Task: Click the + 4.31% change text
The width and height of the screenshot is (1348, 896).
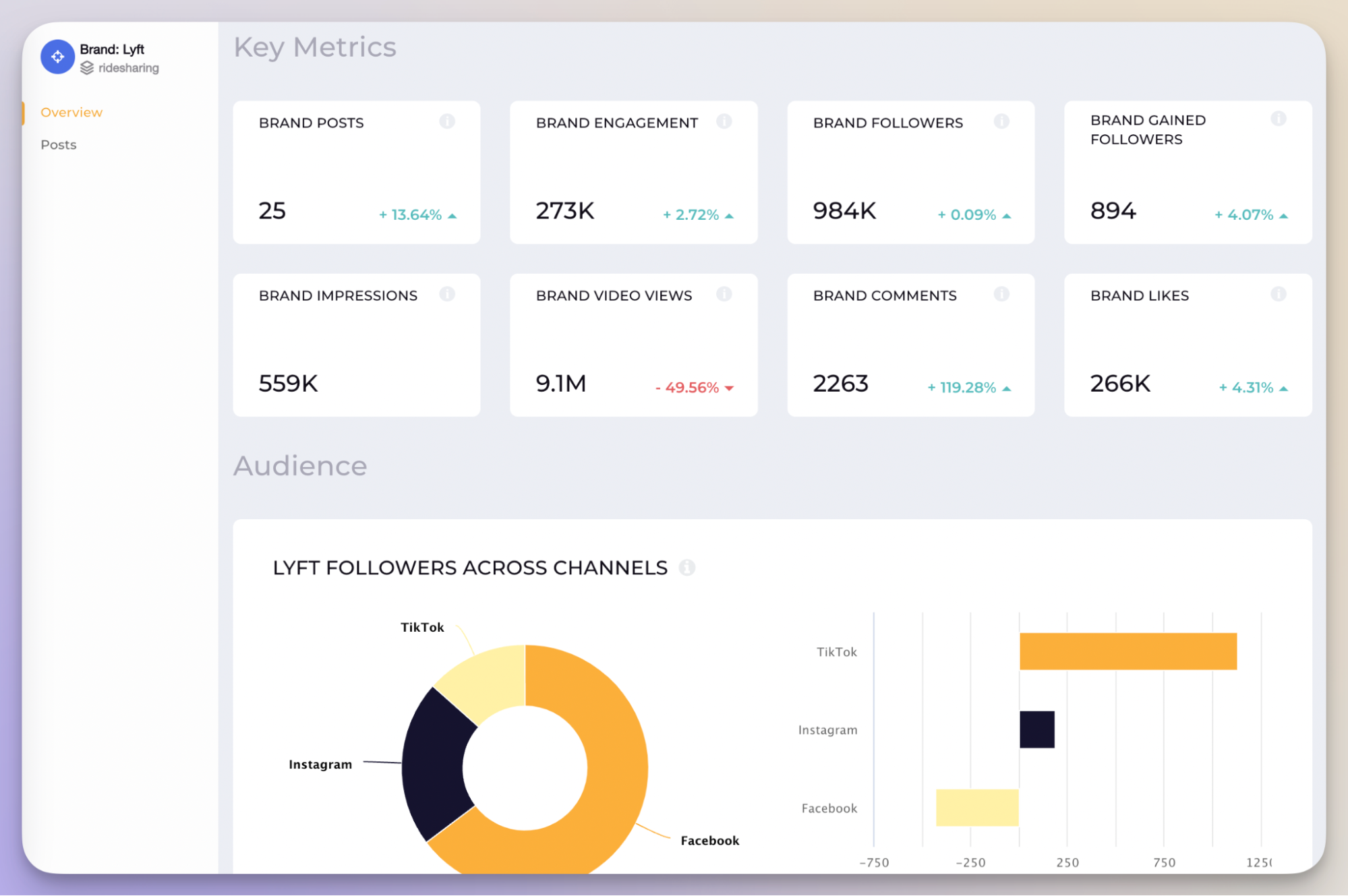Action: click(1246, 388)
